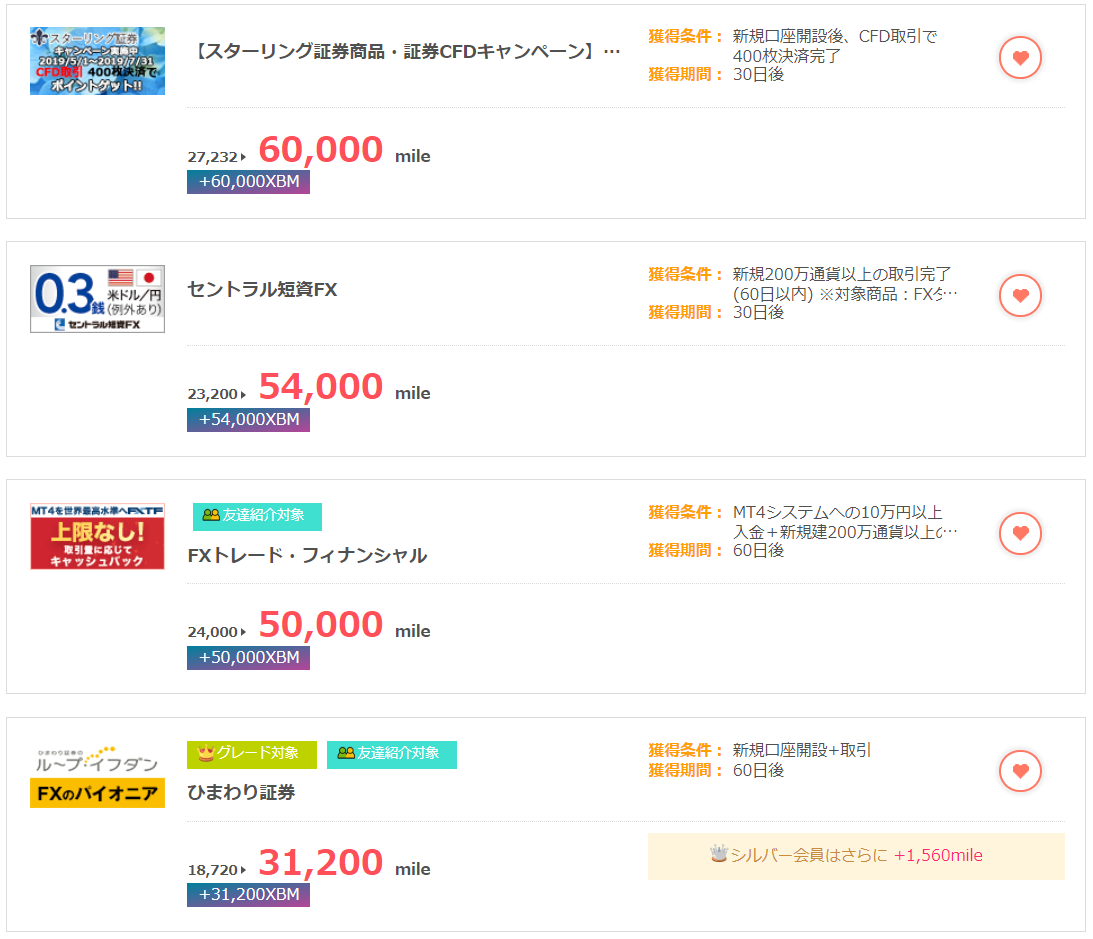Click the FXTF 上限なし banner image
The height and width of the screenshot is (939, 1093).
(97, 536)
